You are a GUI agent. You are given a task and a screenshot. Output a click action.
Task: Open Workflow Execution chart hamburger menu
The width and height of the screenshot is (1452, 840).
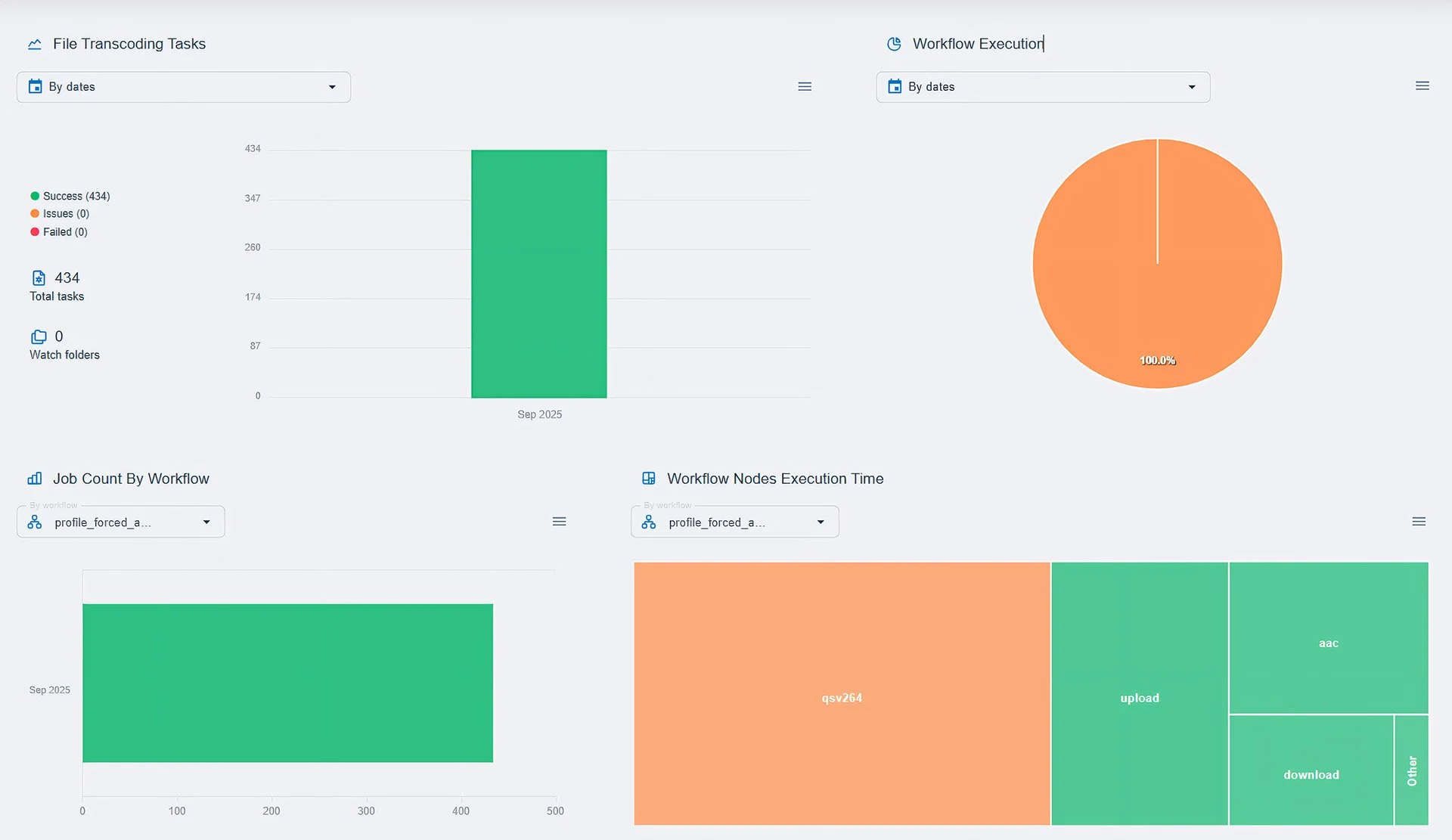pos(1422,86)
